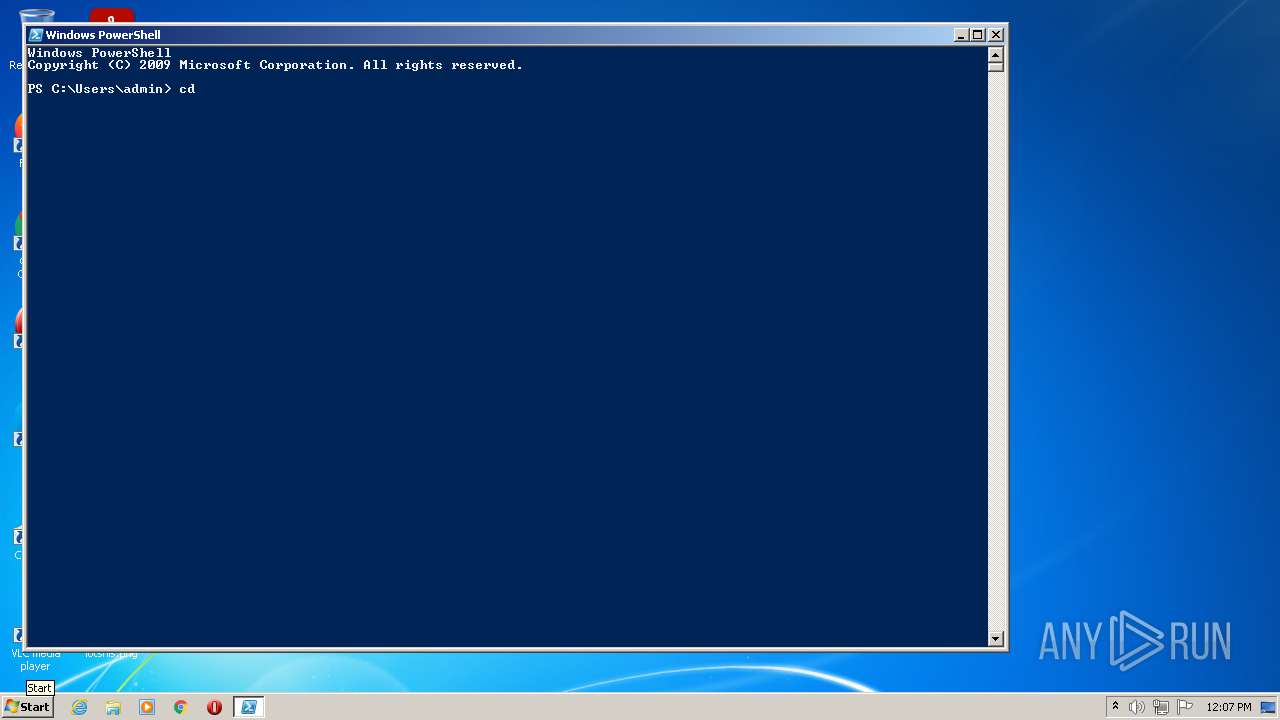
Task: Select the PowerShell taskbar button
Action: (x=248, y=707)
